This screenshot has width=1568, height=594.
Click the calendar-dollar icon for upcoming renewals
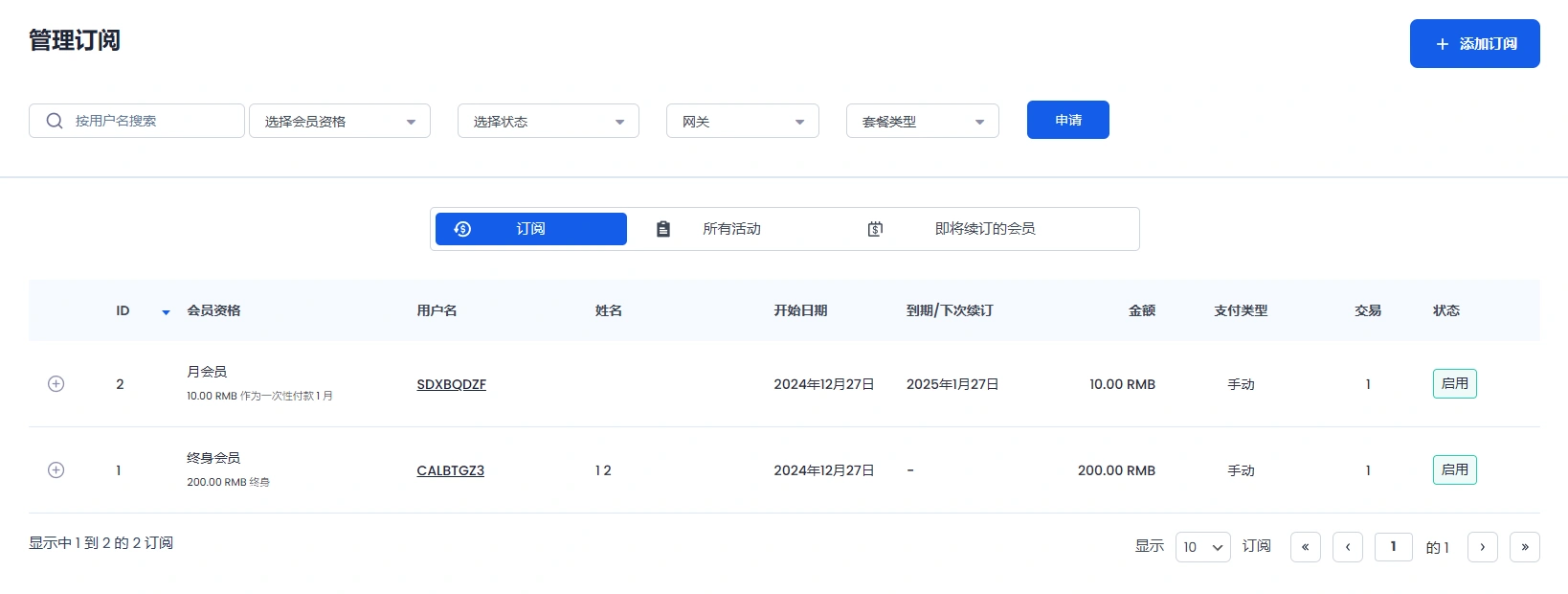point(875,229)
